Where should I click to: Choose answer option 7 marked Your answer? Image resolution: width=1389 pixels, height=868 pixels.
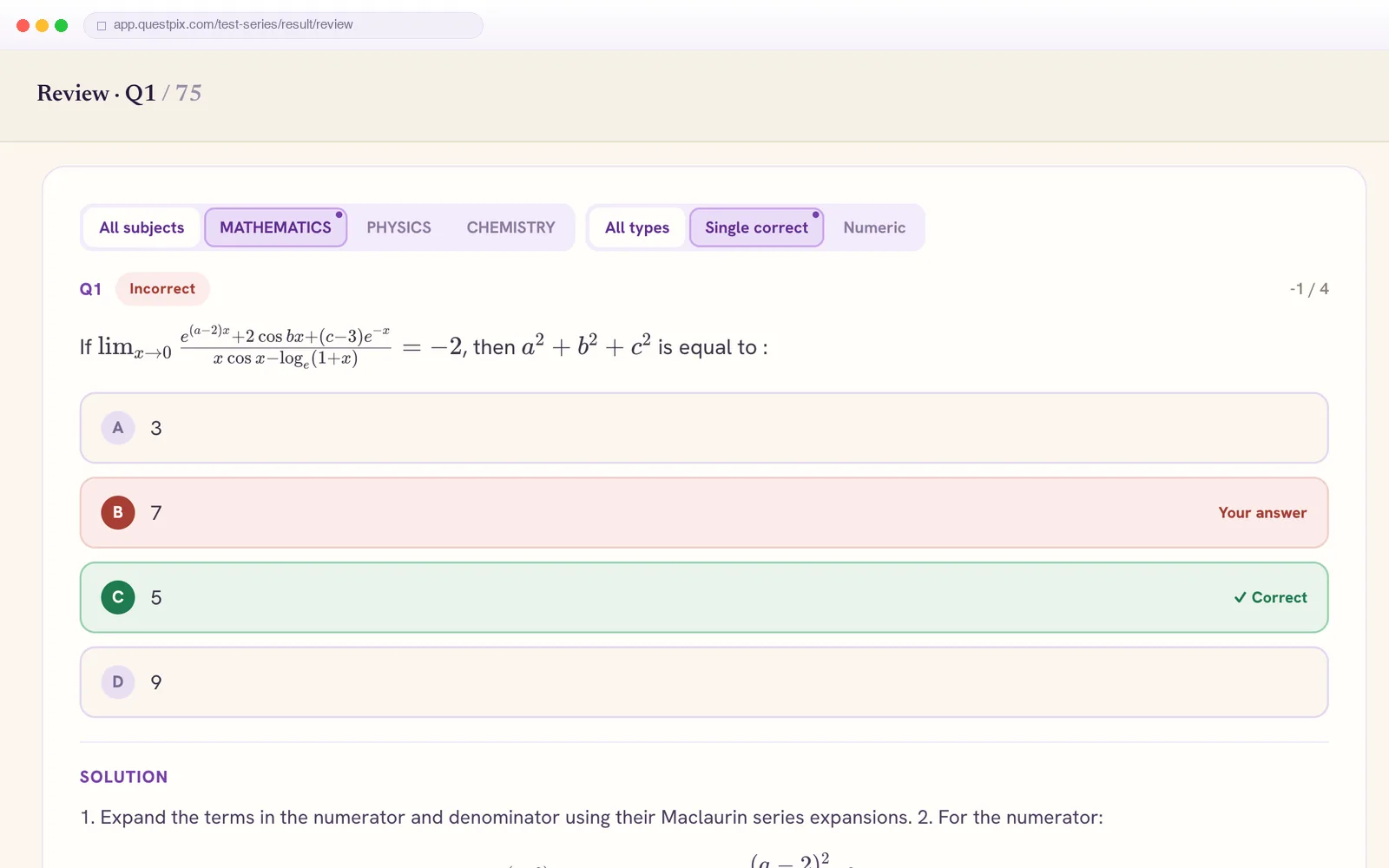tap(704, 513)
